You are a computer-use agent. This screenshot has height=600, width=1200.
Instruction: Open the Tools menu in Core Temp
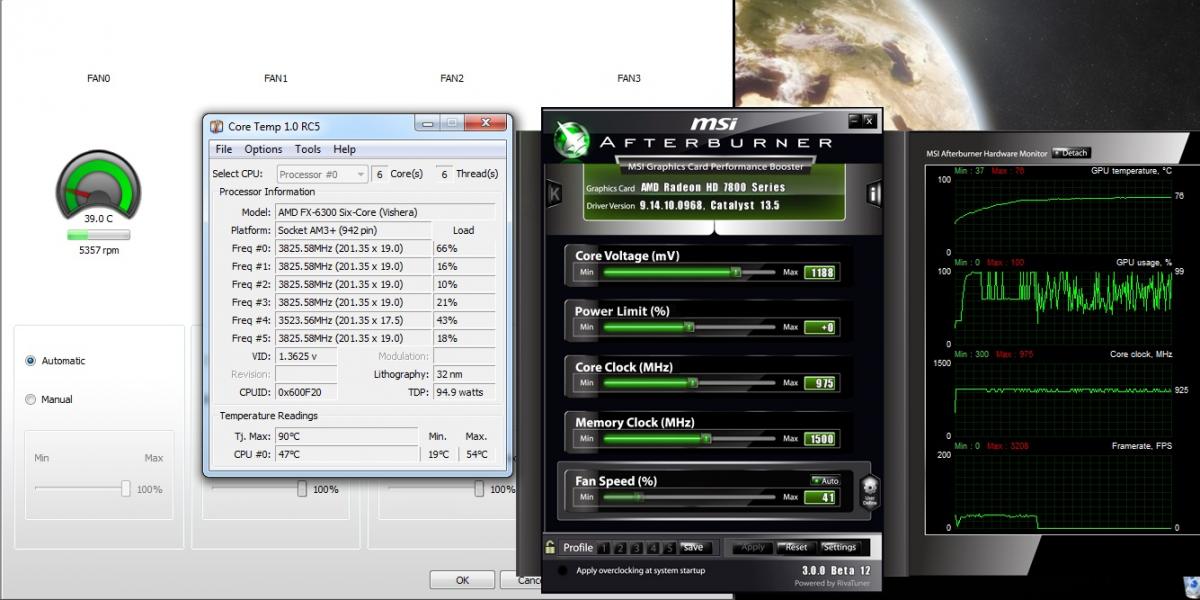308,149
